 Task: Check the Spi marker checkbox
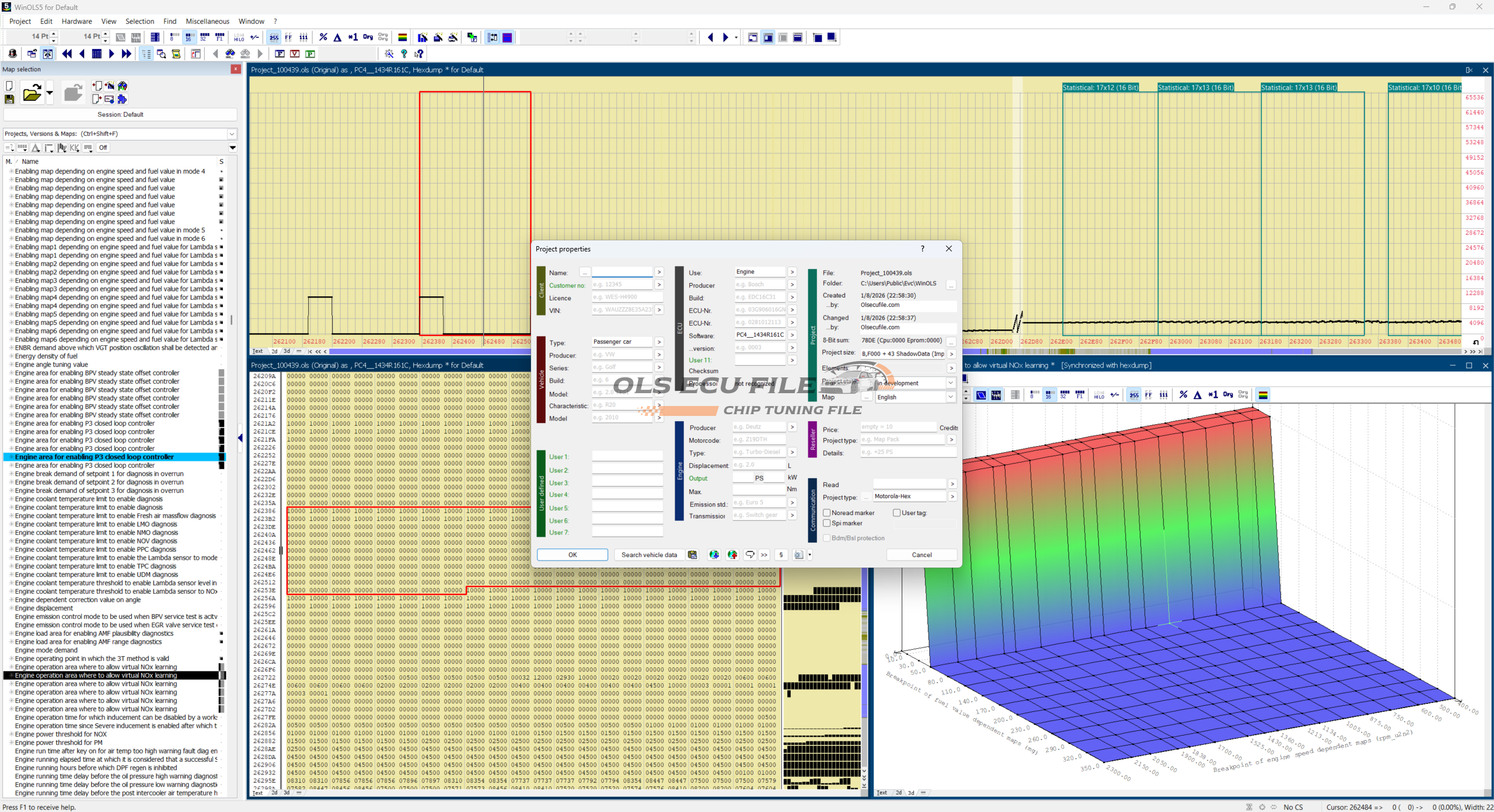tap(827, 523)
